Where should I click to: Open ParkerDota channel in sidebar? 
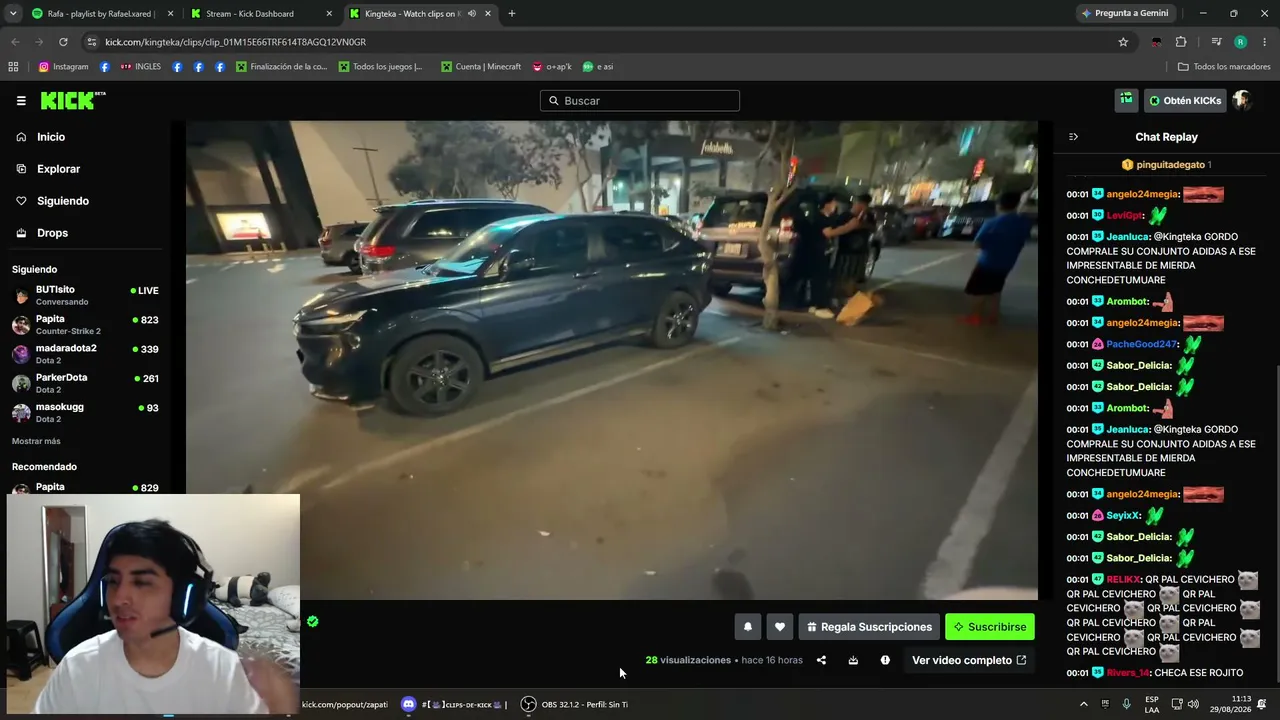coord(85,383)
